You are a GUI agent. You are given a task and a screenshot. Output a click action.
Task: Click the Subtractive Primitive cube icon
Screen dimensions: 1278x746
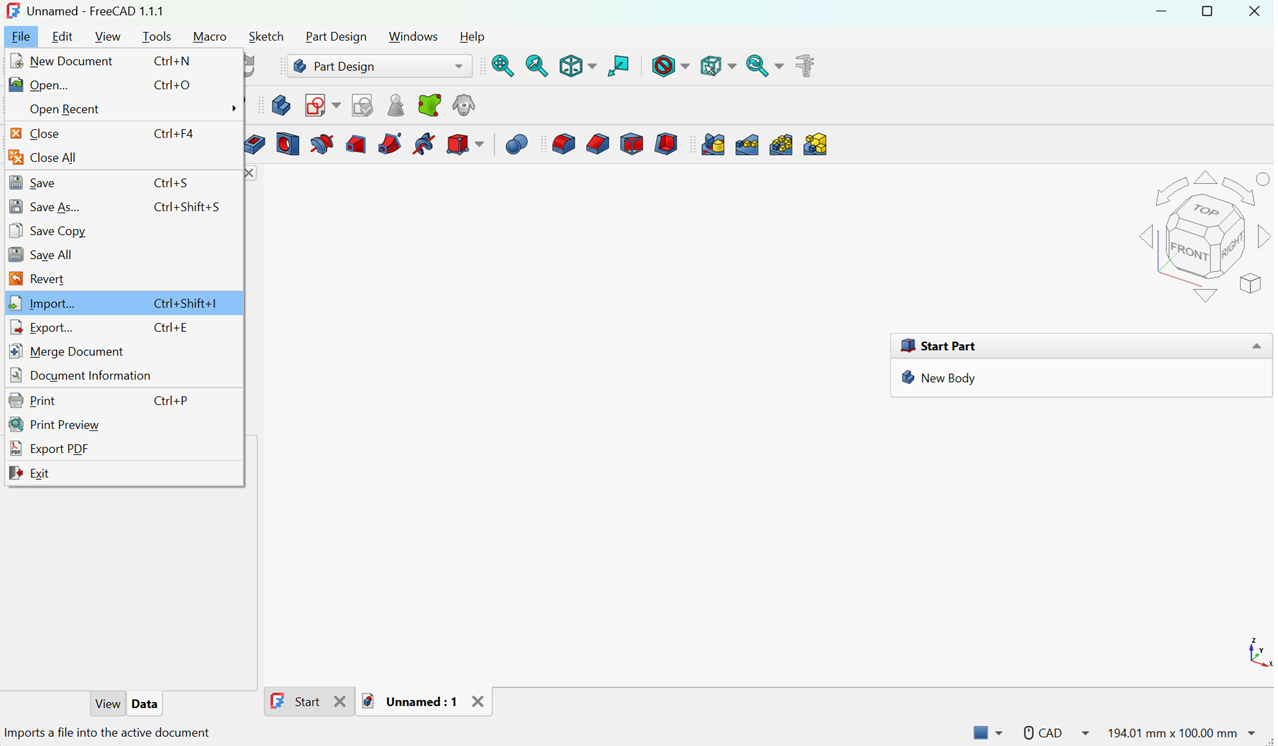tap(458, 144)
